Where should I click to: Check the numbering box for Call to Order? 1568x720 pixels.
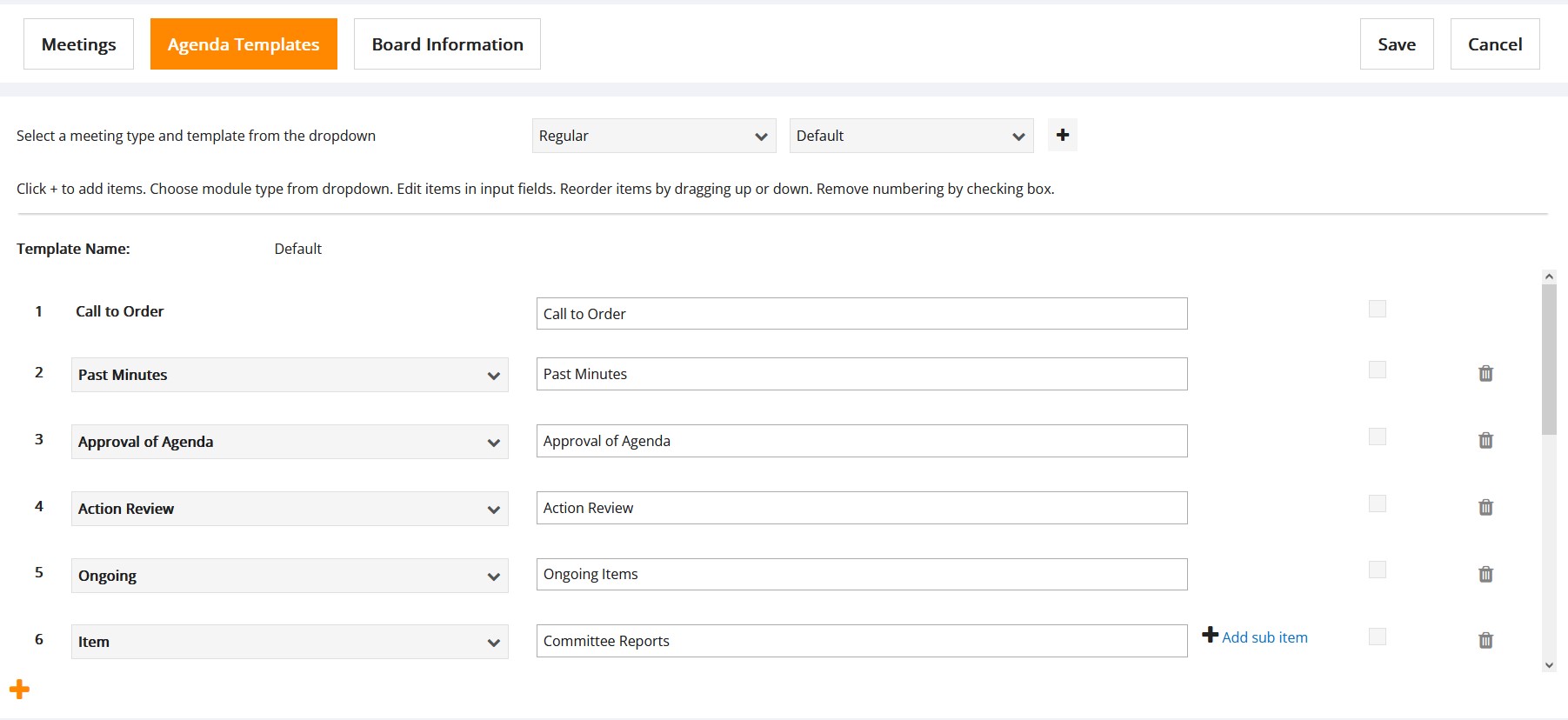[1377, 309]
